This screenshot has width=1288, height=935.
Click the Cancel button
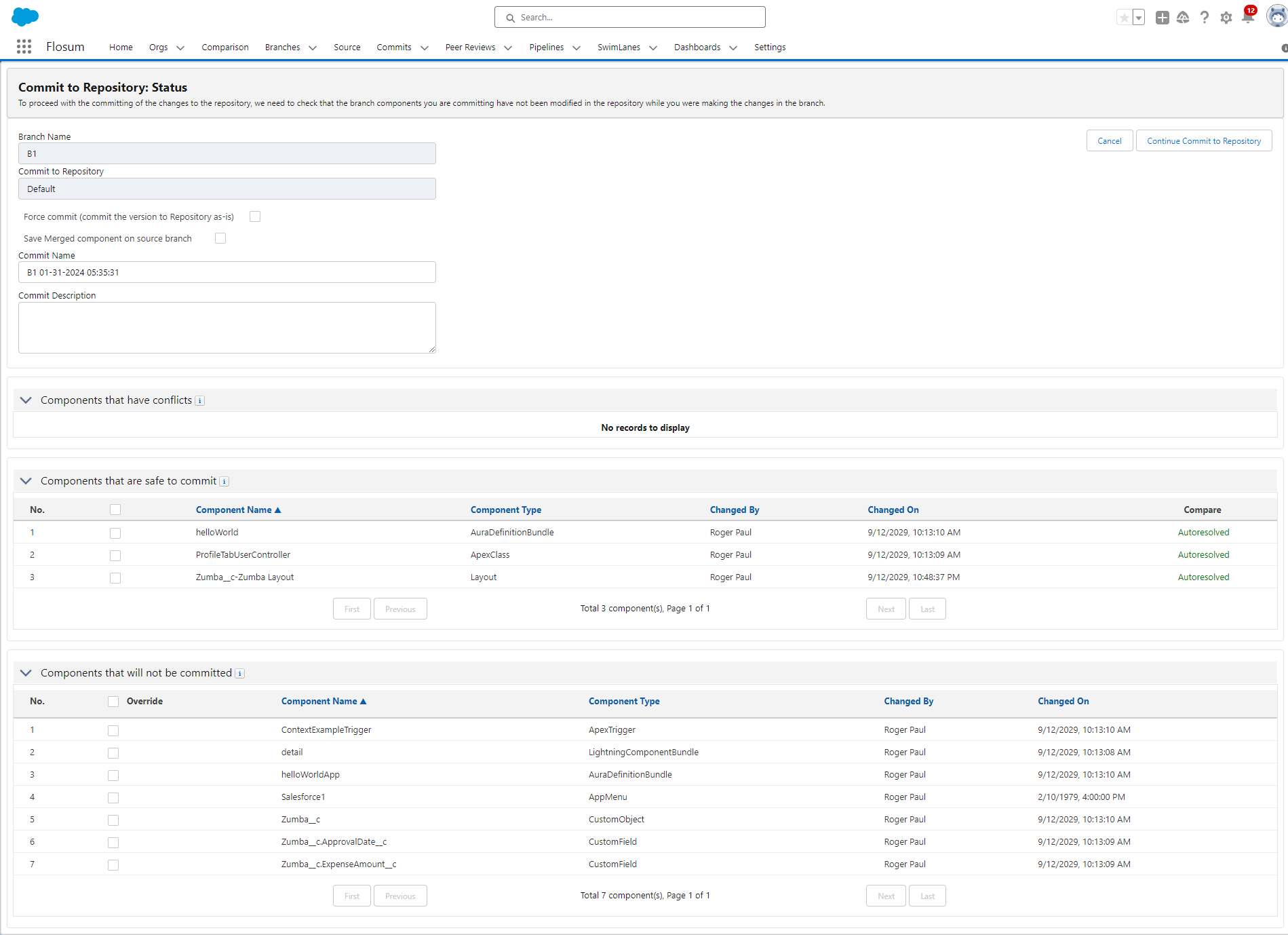tap(1110, 140)
